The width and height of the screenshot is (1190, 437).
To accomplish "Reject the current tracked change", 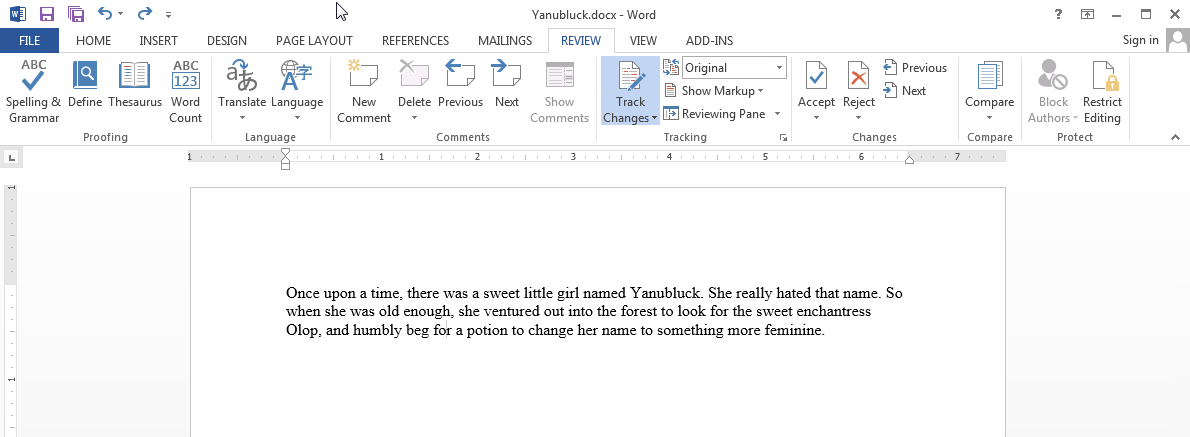I will pos(858,78).
